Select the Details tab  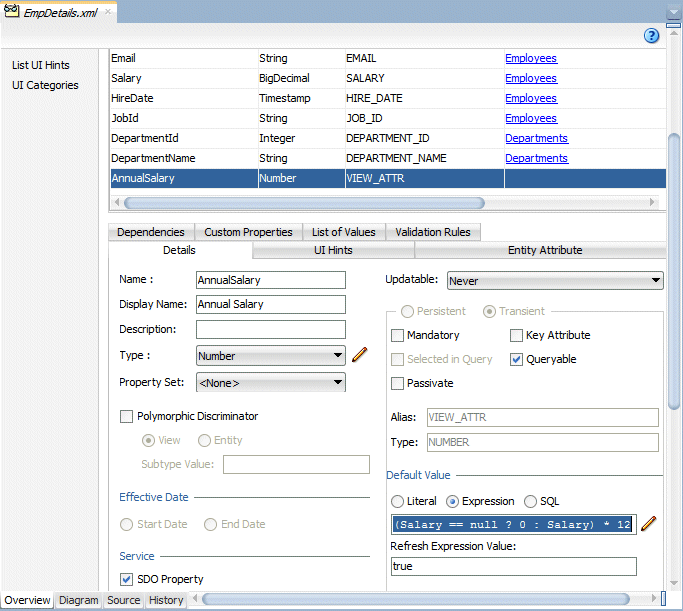tap(179, 250)
